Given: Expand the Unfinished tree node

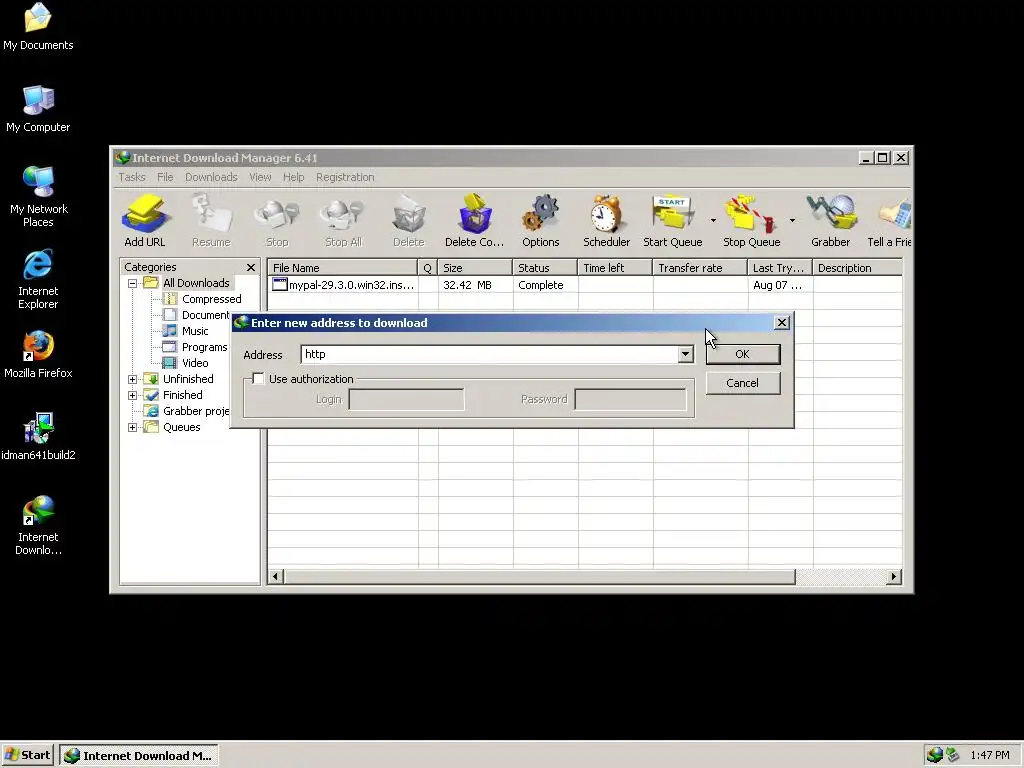Looking at the screenshot, I should click(133, 379).
